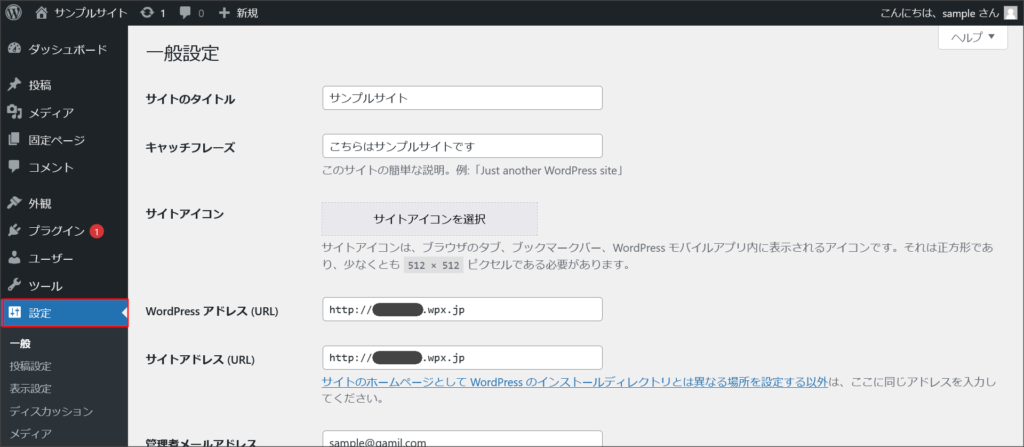The height and width of the screenshot is (447, 1024).
Task: Select 一般 settings submenu
Action: pyautogui.click(x=20, y=344)
